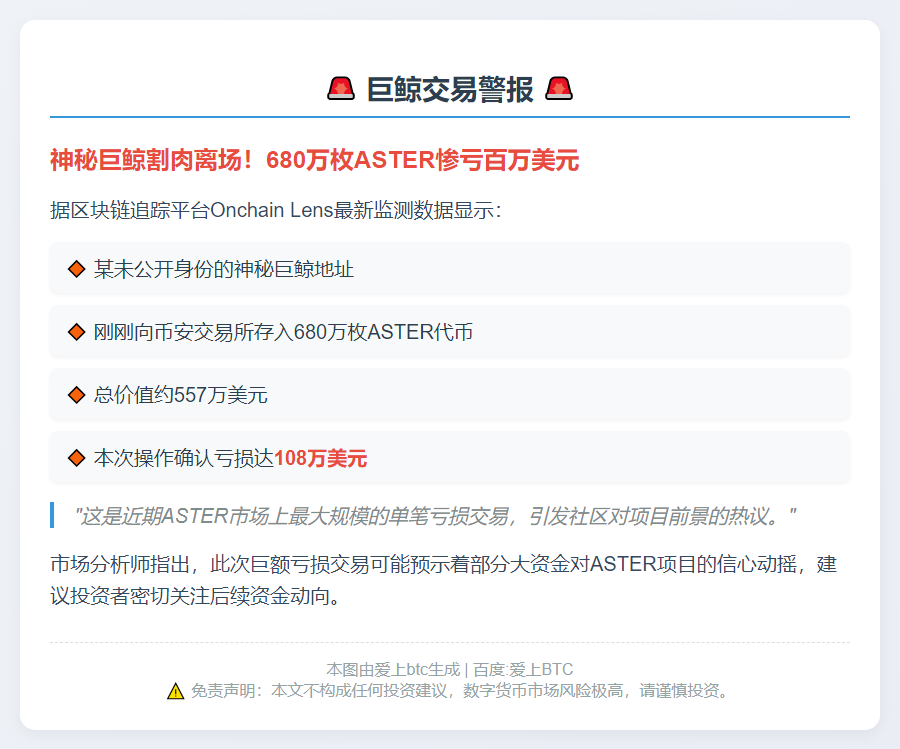Click the diamond icon before the 680万枚ASTER item
Viewport: 900px width, 749px height.
tap(76, 332)
